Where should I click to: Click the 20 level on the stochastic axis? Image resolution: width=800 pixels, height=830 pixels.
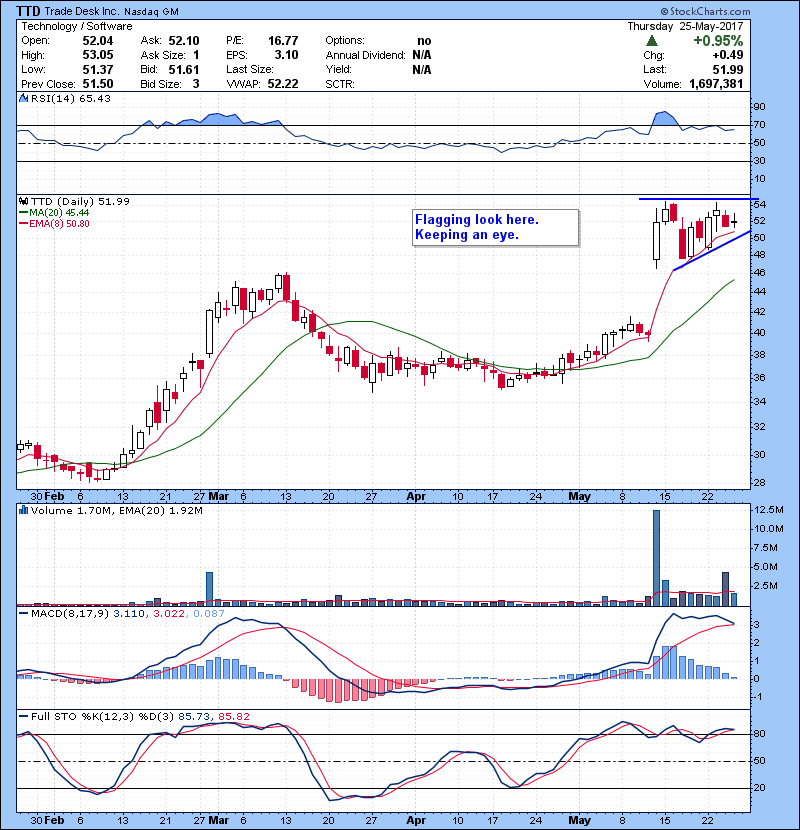759,788
